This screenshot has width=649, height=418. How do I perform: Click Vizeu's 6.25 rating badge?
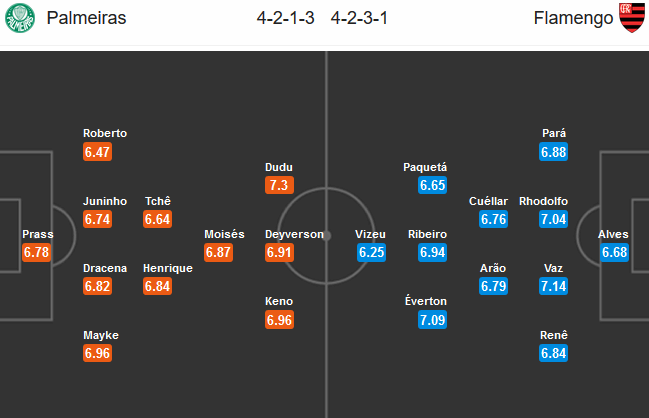pos(371,252)
